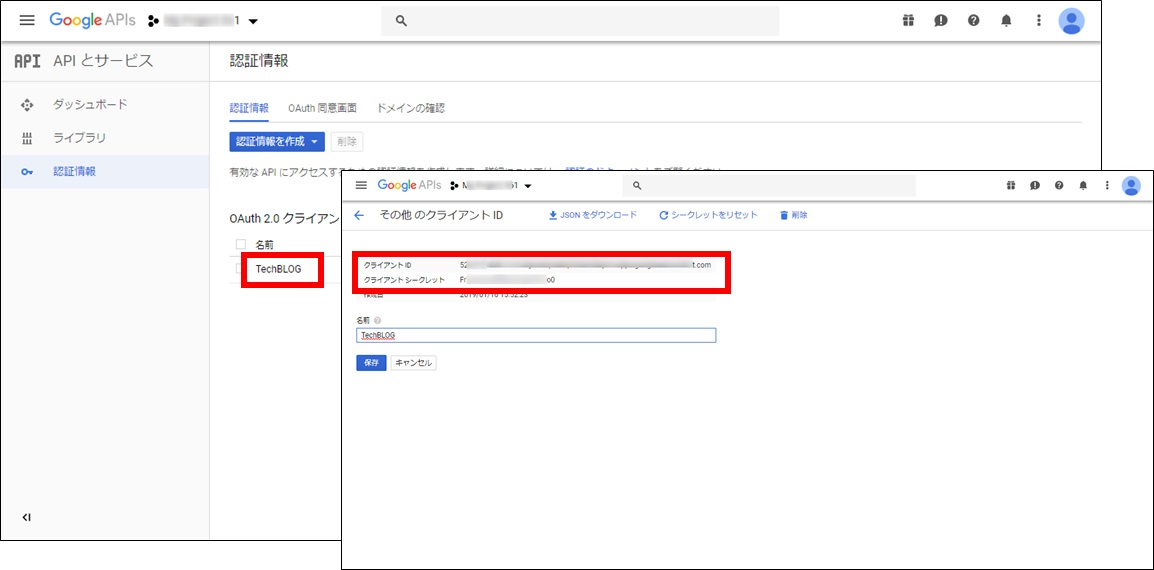This screenshot has width=1154, height=570.
Task: Open three-dot menu in back window header
Action: [1038, 21]
